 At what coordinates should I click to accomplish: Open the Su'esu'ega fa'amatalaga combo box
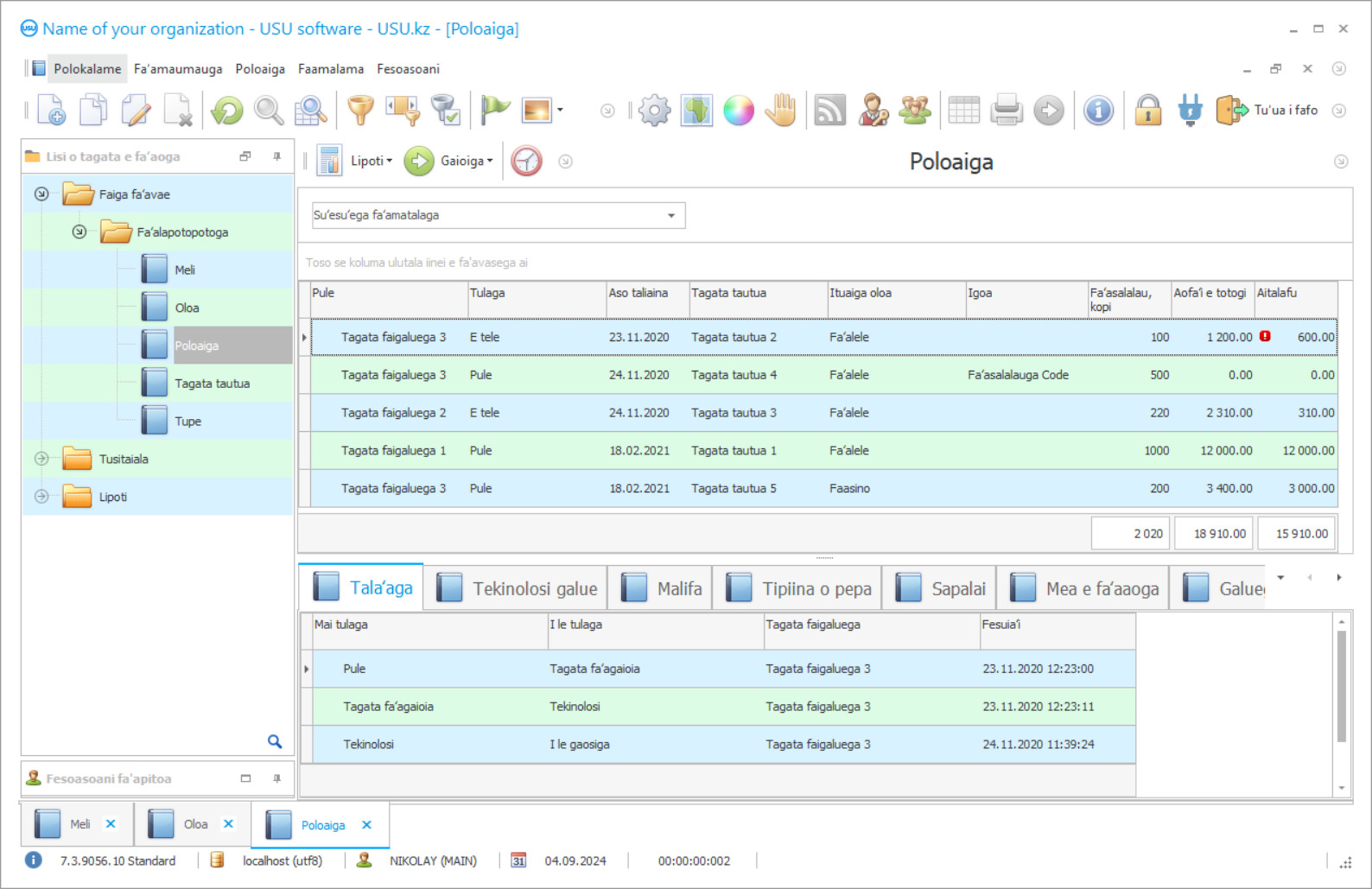(x=499, y=215)
